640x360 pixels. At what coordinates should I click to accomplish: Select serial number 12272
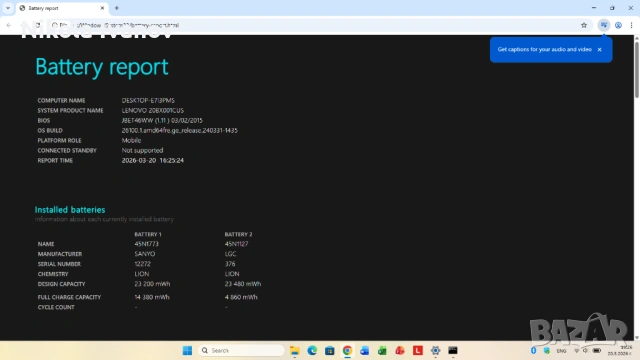[x=142, y=264]
